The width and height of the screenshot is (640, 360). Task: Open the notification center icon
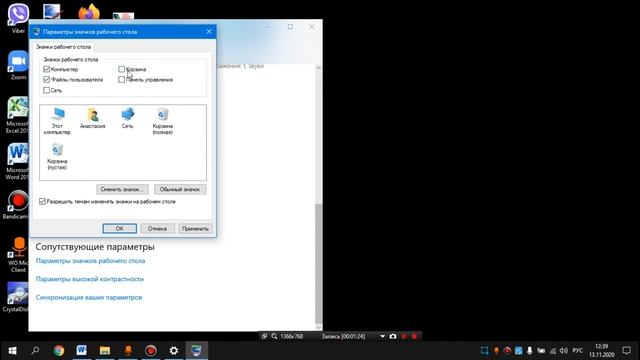627,350
